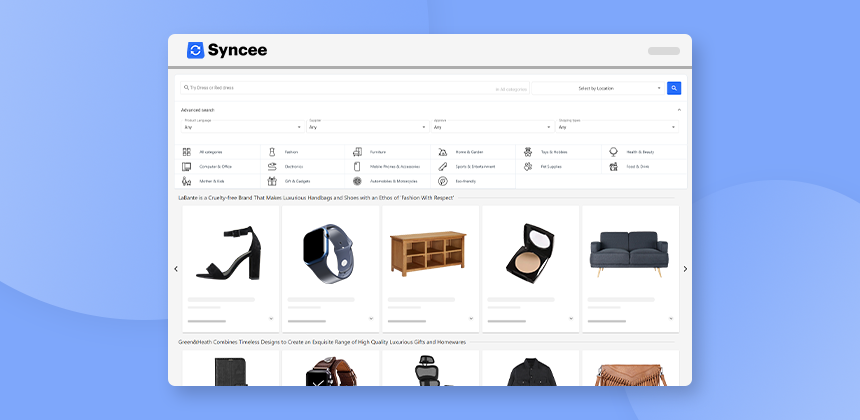This screenshot has height=420, width=860.
Task: Expand the compact powder card chevron
Action: point(570,318)
